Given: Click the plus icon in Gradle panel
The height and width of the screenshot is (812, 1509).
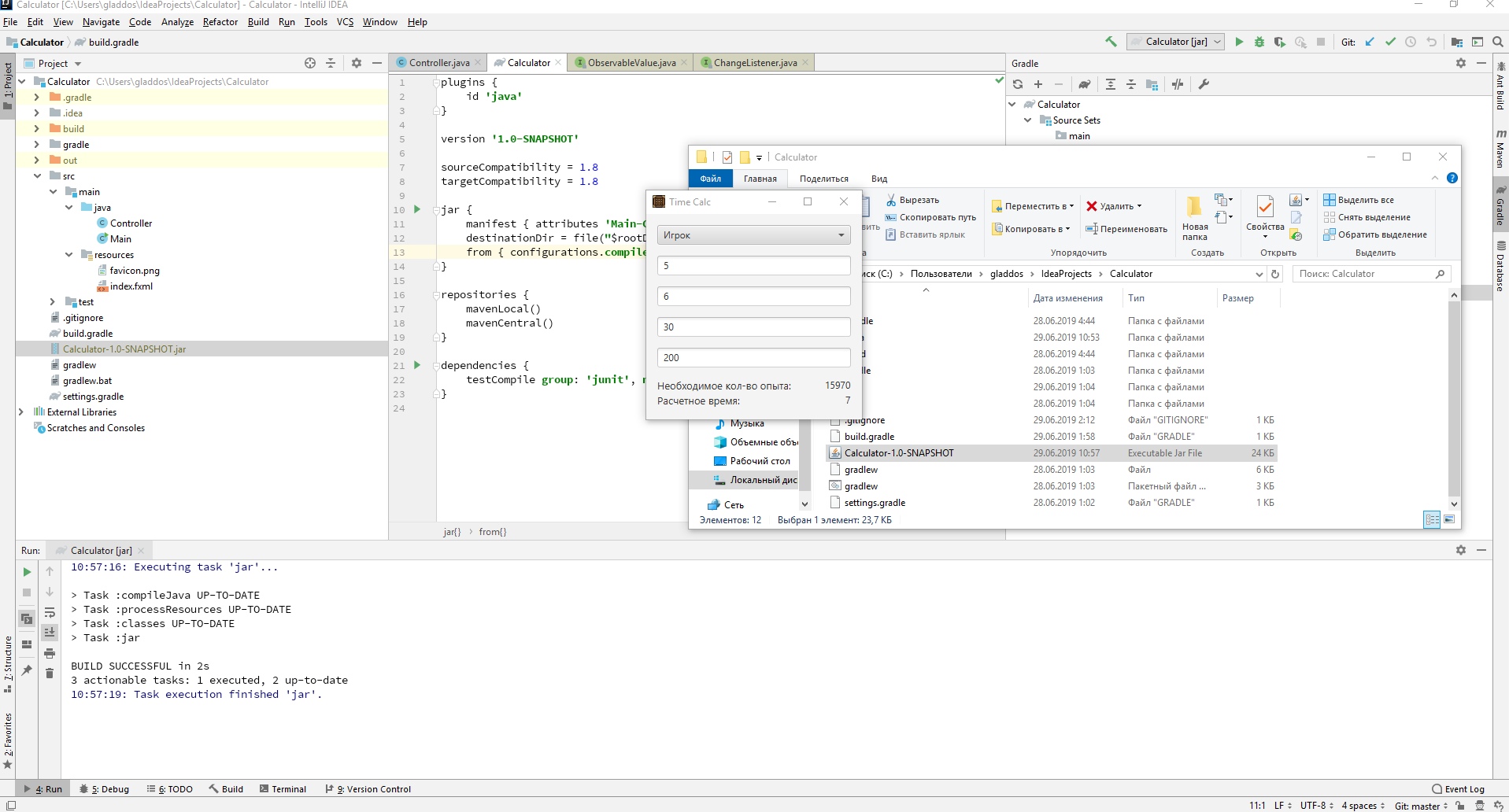Looking at the screenshot, I should coord(1038,84).
